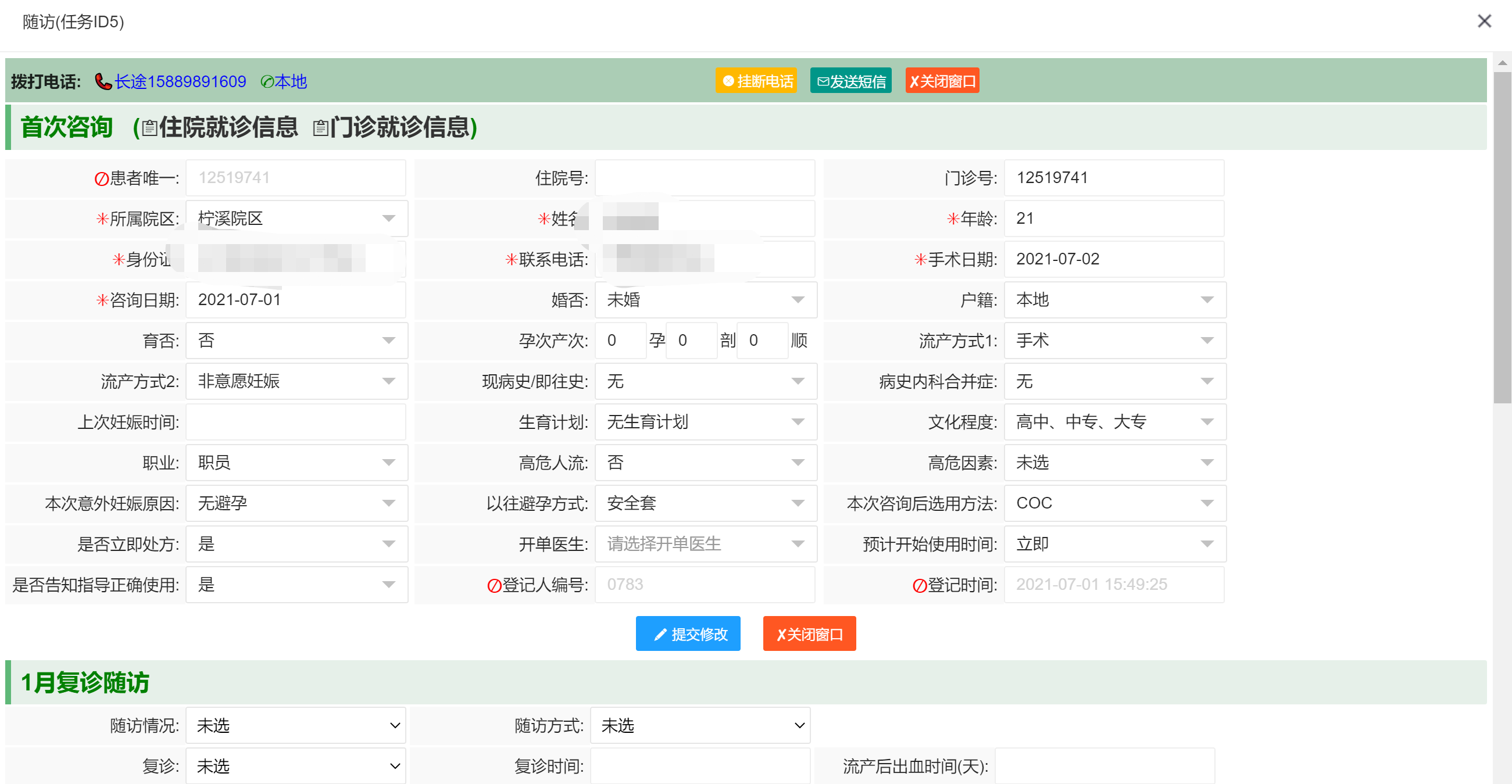1512x784 pixels.
Task: Open 住院就诊信息 inpatient visit info
Action: pyautogui.click(x=228, y=127)
